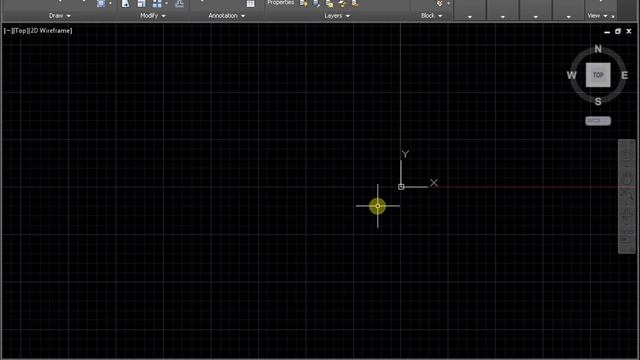Viewport: 640px width, 360px height.
Task: Open the [2D Wireframe] visual style menu
Action: point(51,31)
